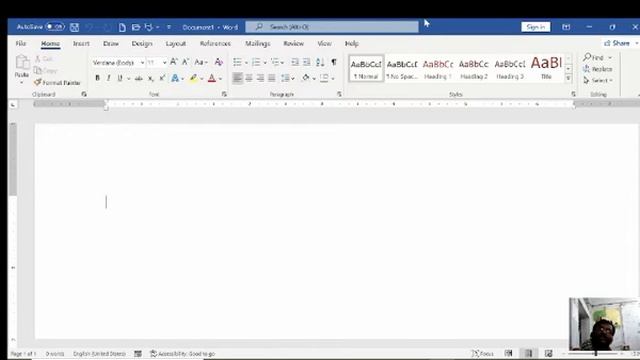Screen dimensions: 640x360
Task: Open the Select dropdown
Action: click(598, 80)
